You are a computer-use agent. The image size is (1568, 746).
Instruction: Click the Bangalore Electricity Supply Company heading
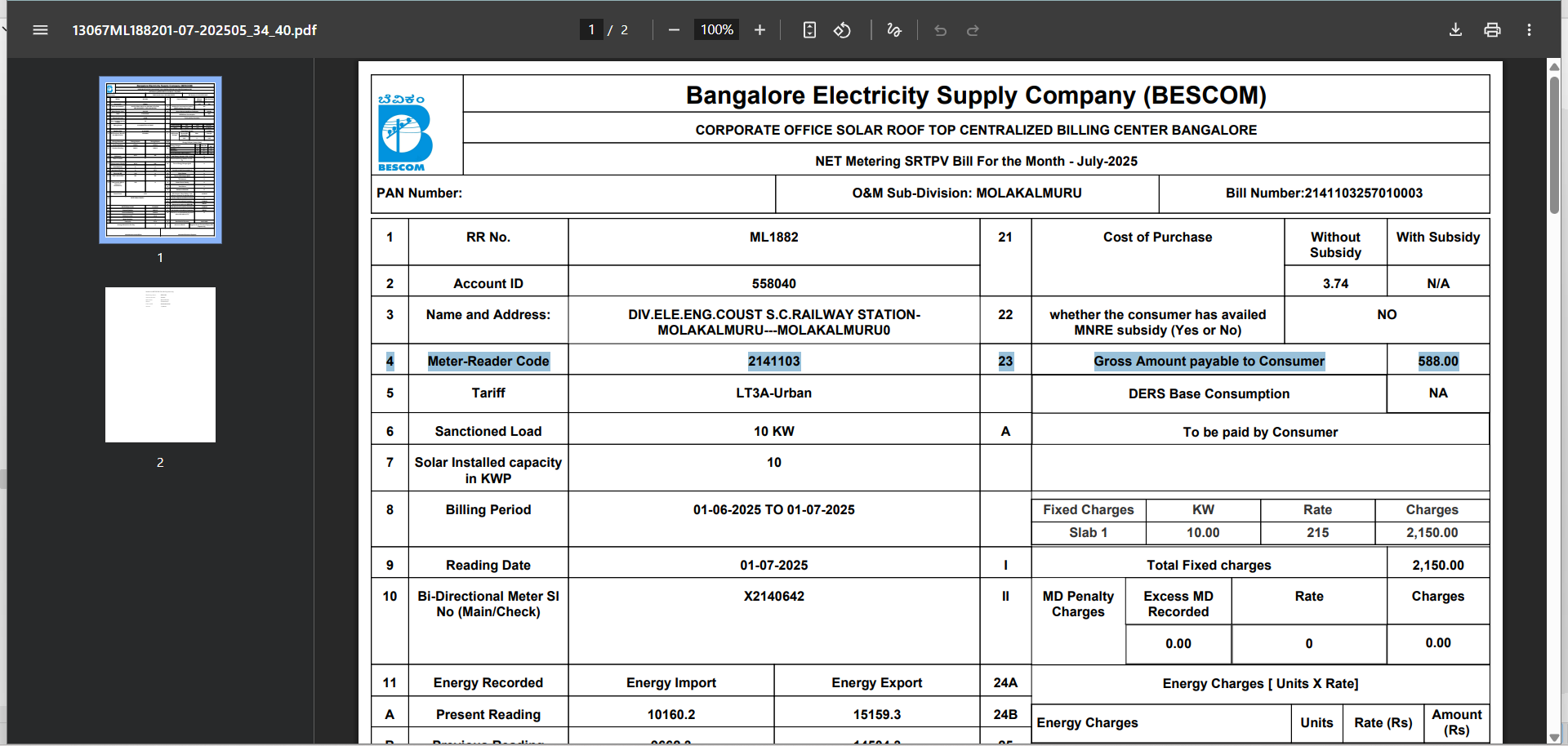(x=976, y=95)
